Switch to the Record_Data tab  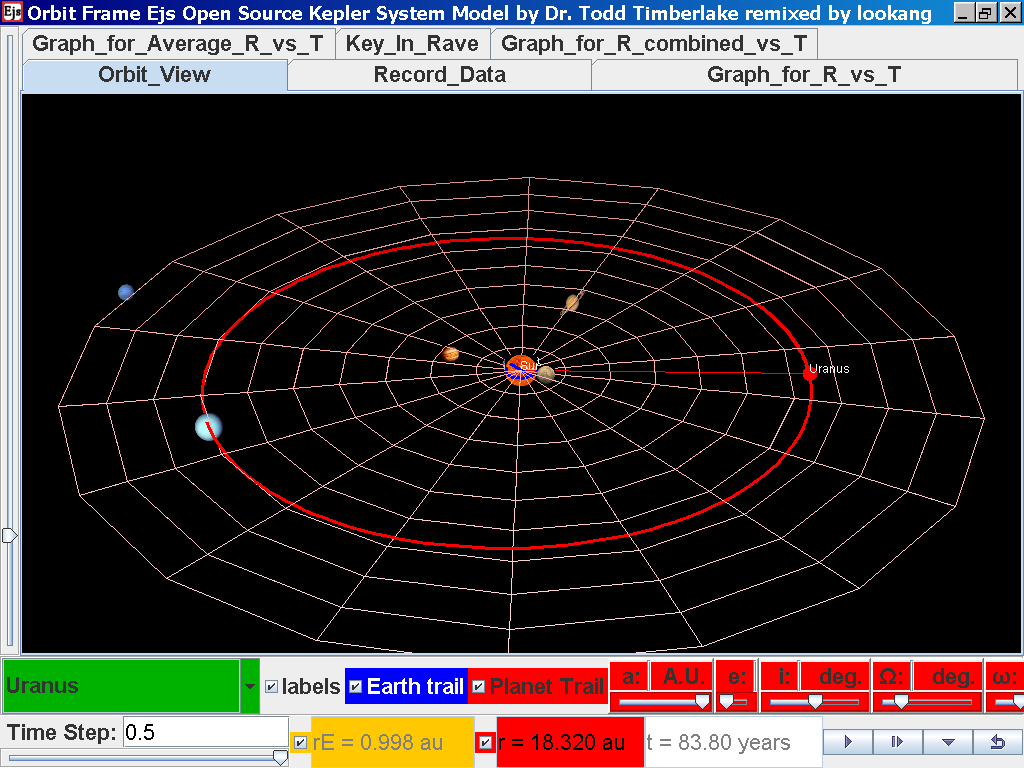point(439,75)
